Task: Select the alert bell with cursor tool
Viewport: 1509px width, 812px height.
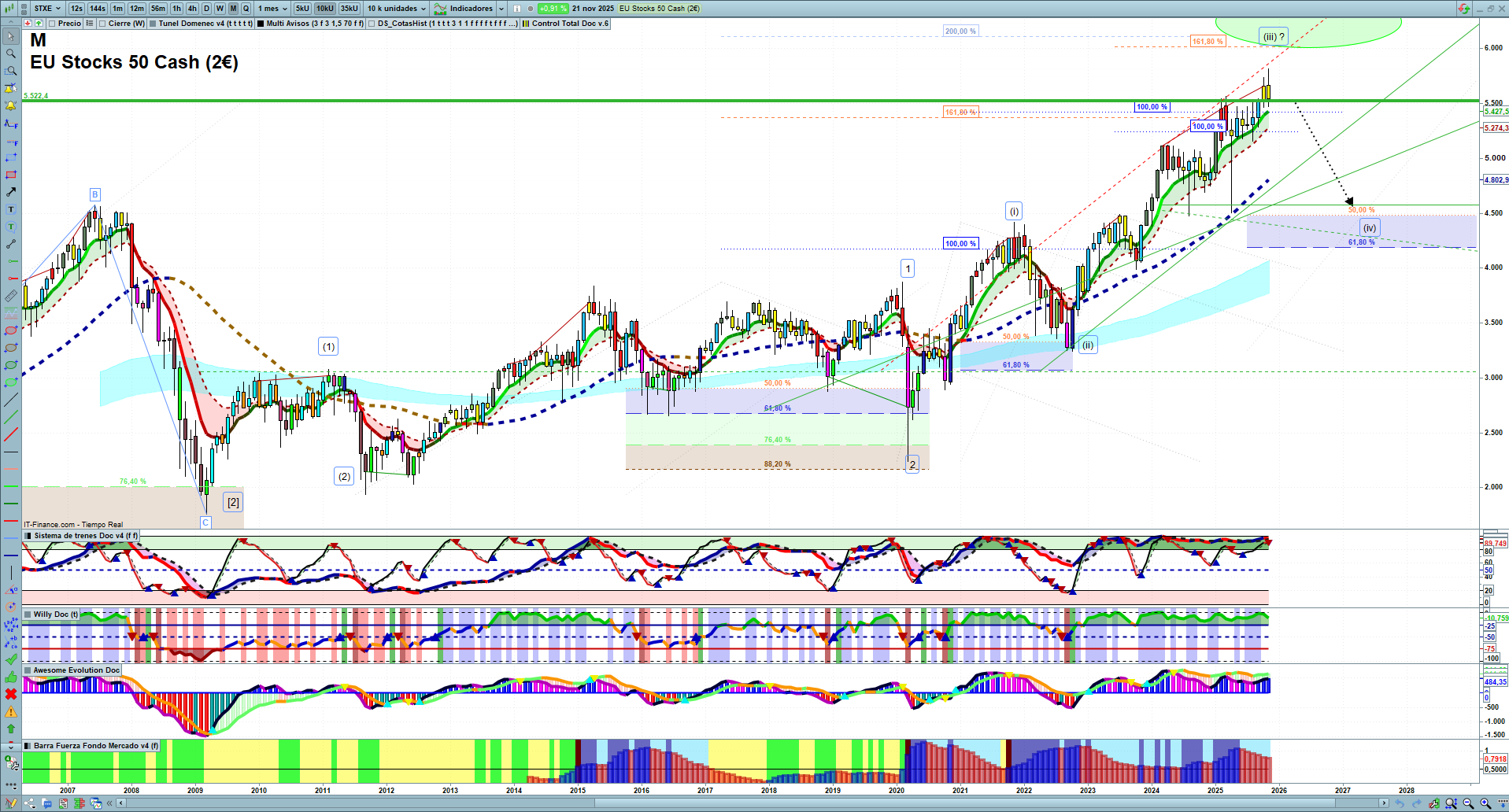Action: [x=11, y=88]
